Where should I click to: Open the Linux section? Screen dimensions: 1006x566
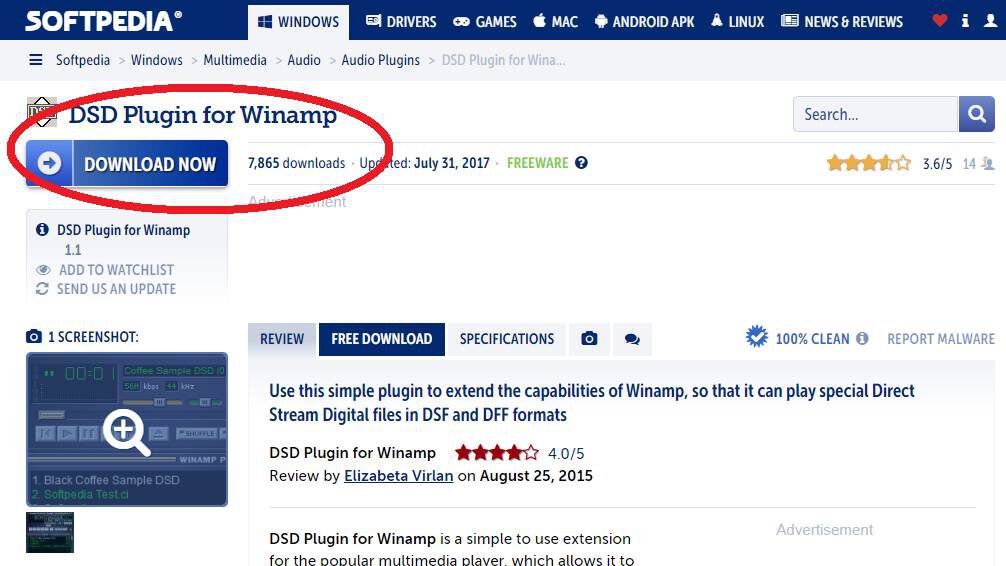pos(737,22)
